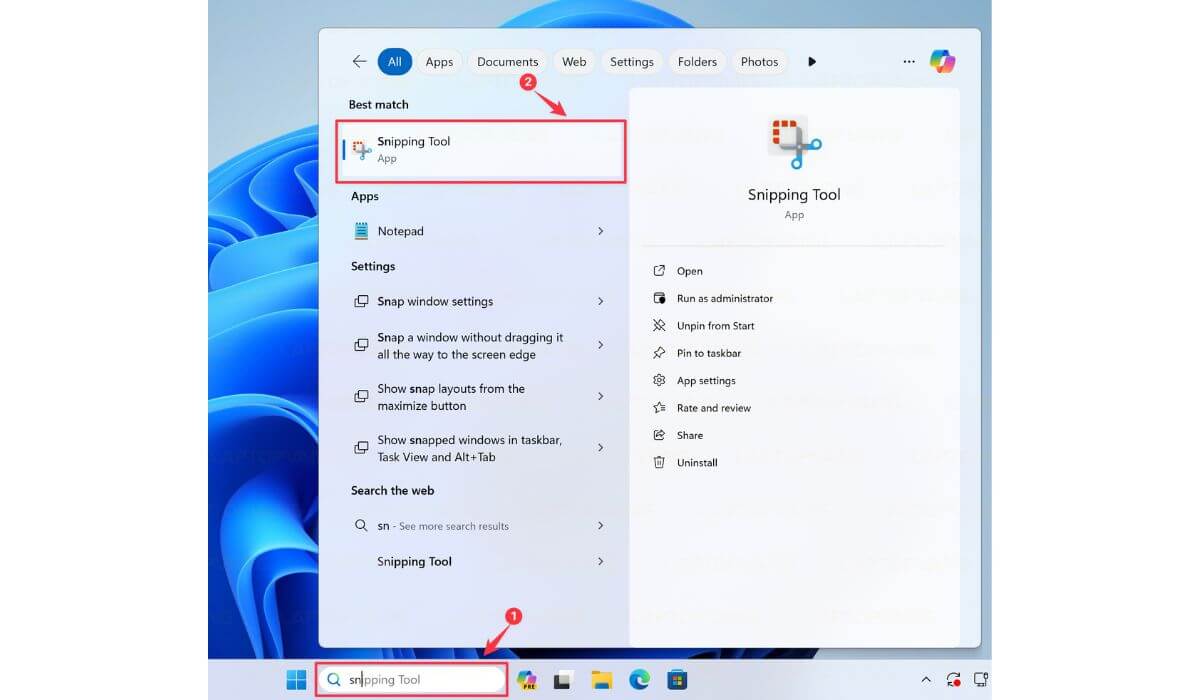Click the App settings gear icon
The width and height of the screenshot is (1200, 700).
tap(659, 381)
